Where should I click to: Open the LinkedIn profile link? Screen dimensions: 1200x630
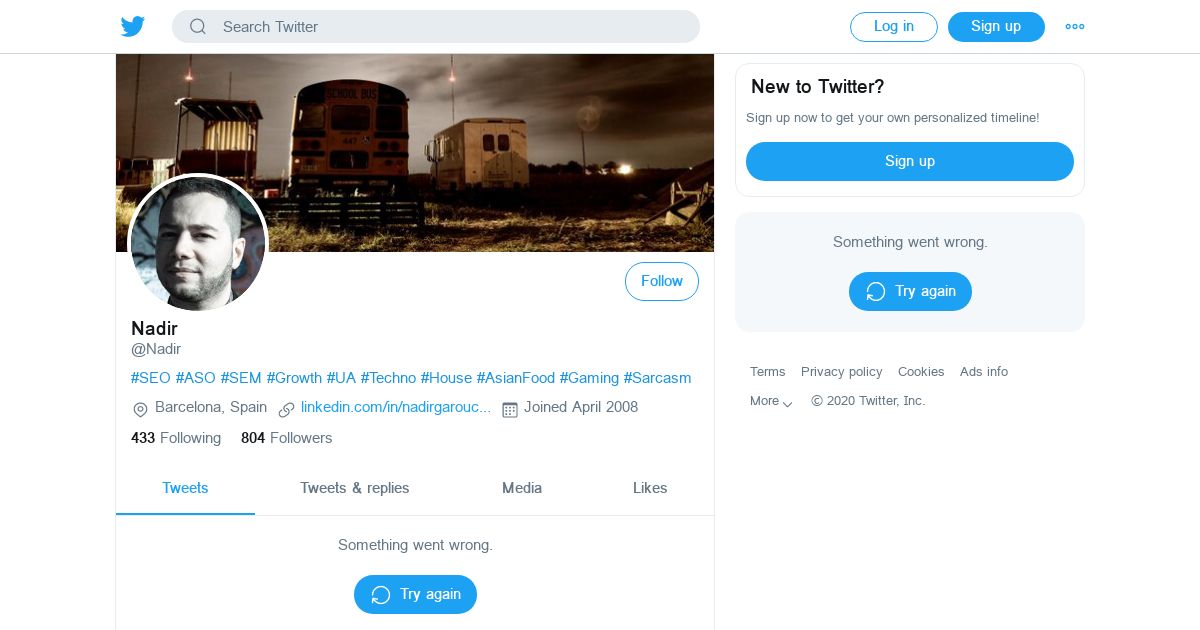coord(396,408)
